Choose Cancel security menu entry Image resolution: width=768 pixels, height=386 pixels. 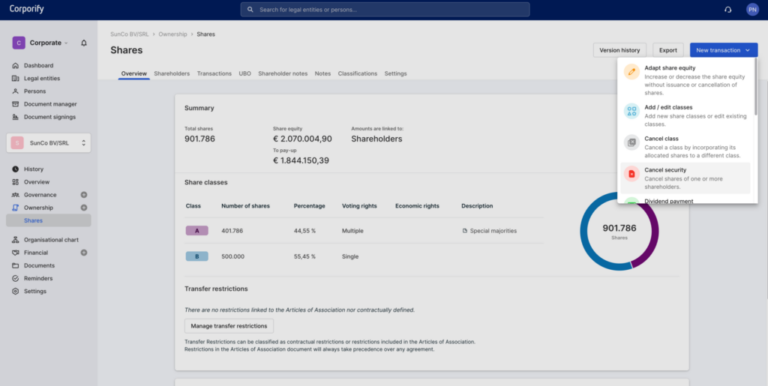pyautogui.click(x=686, y=178)
